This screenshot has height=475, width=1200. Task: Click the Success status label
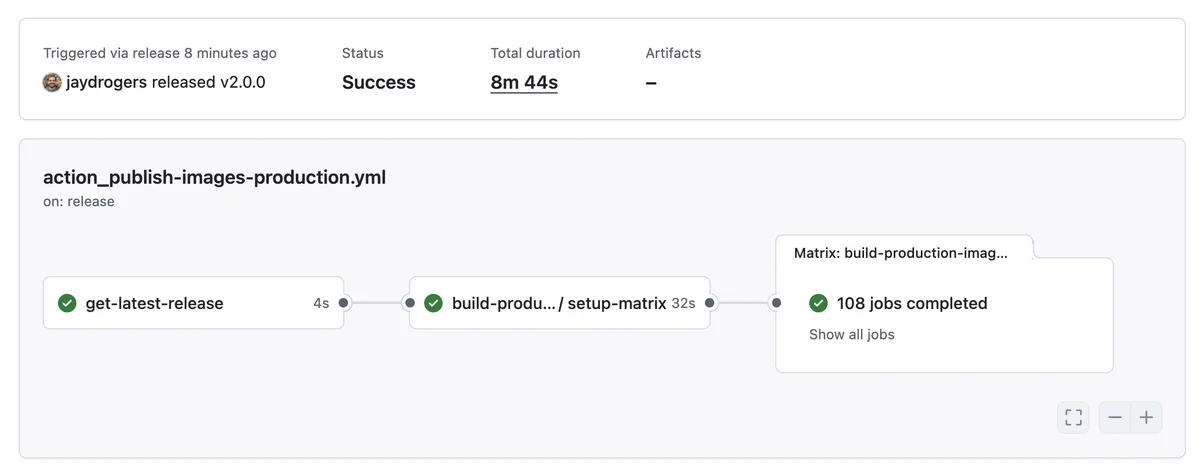(379, 82)
